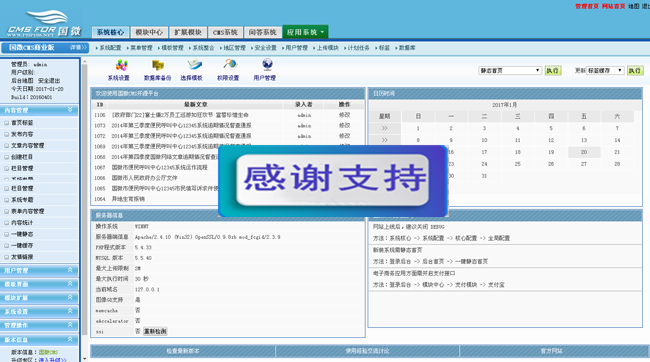Click 执行 next to 静态首页 dropdown
The image size is (650, 362).
coord(553,70)
